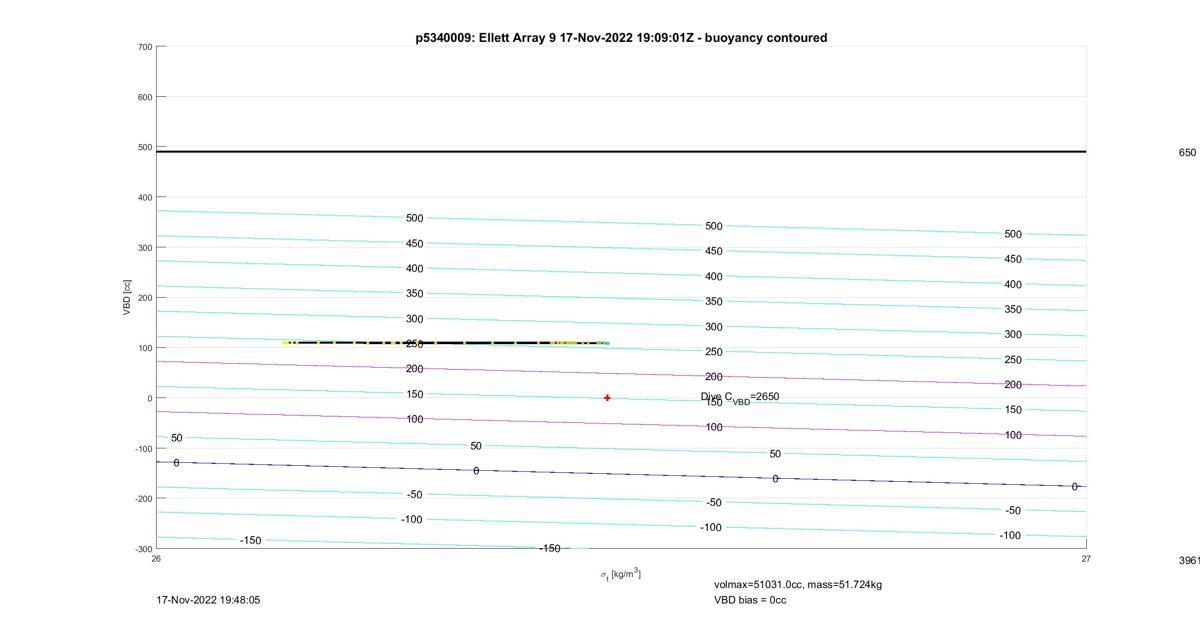The width and height of the screenshot is (1200, 617).
Task: Click x-axis tick label '26'
Action: tap(156, 559)
